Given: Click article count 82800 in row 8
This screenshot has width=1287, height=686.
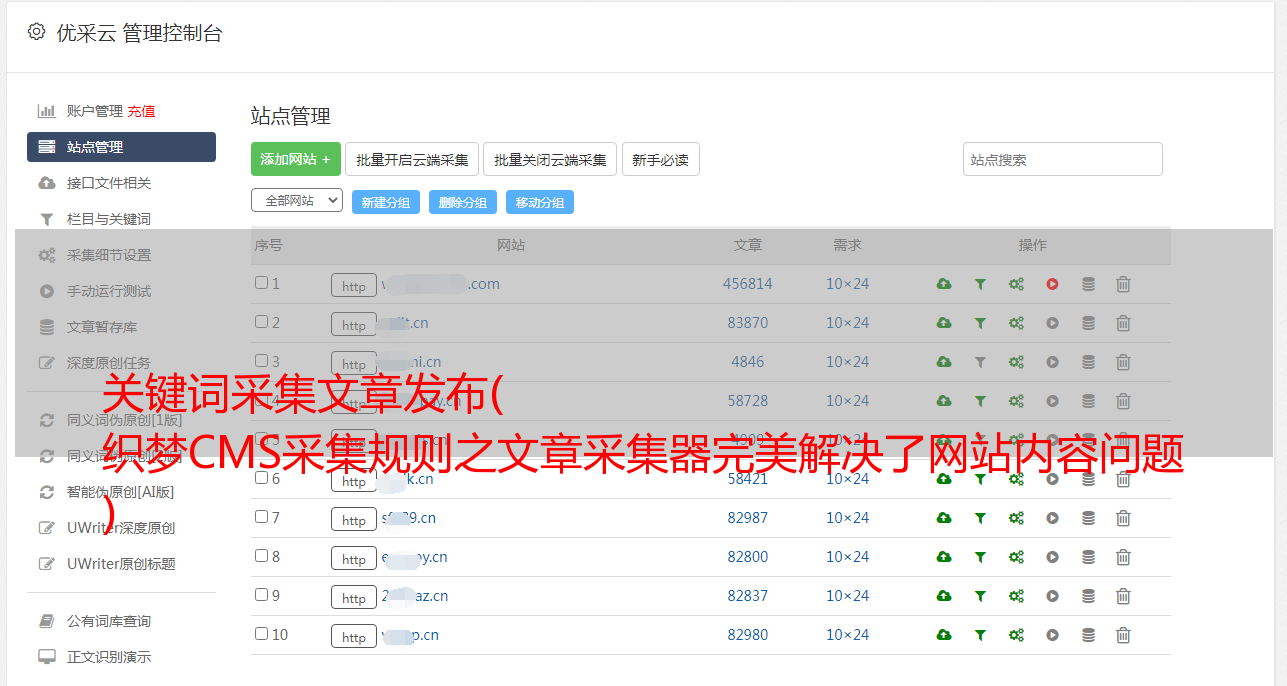Looking at the screenshot, I should coord(748,557).
